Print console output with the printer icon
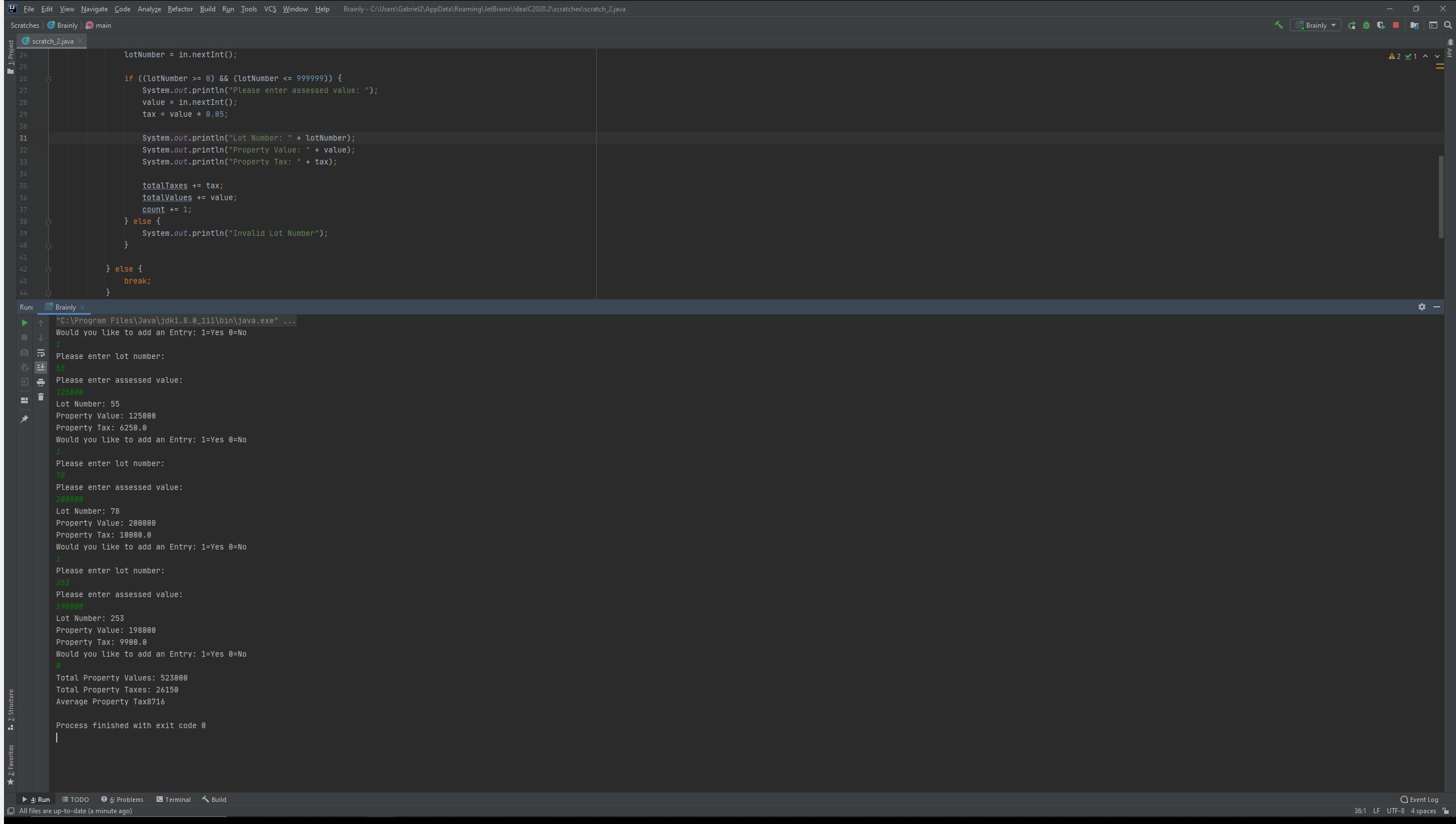The image size is (1456, 824). (x=41, y=382)
